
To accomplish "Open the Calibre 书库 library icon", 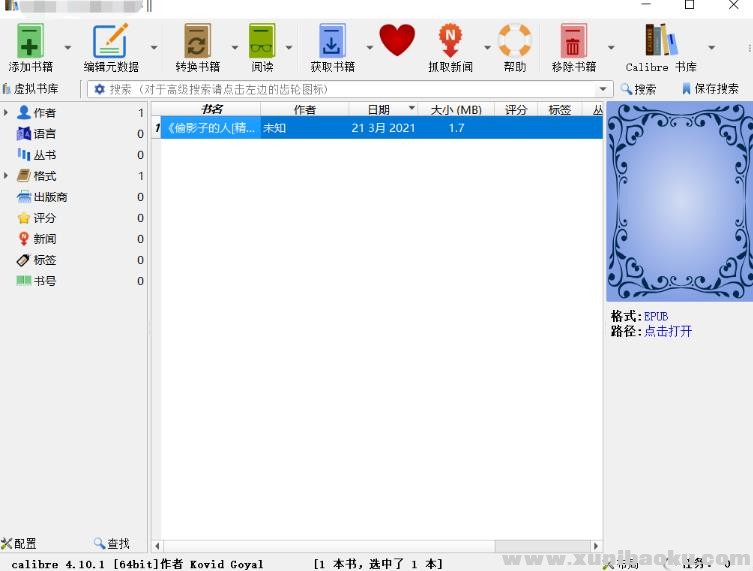I will click(x=660, y=42).
